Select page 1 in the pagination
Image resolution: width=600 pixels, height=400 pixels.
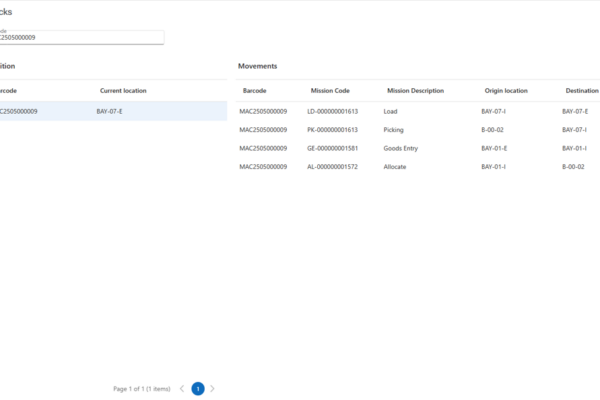[198, 388]
